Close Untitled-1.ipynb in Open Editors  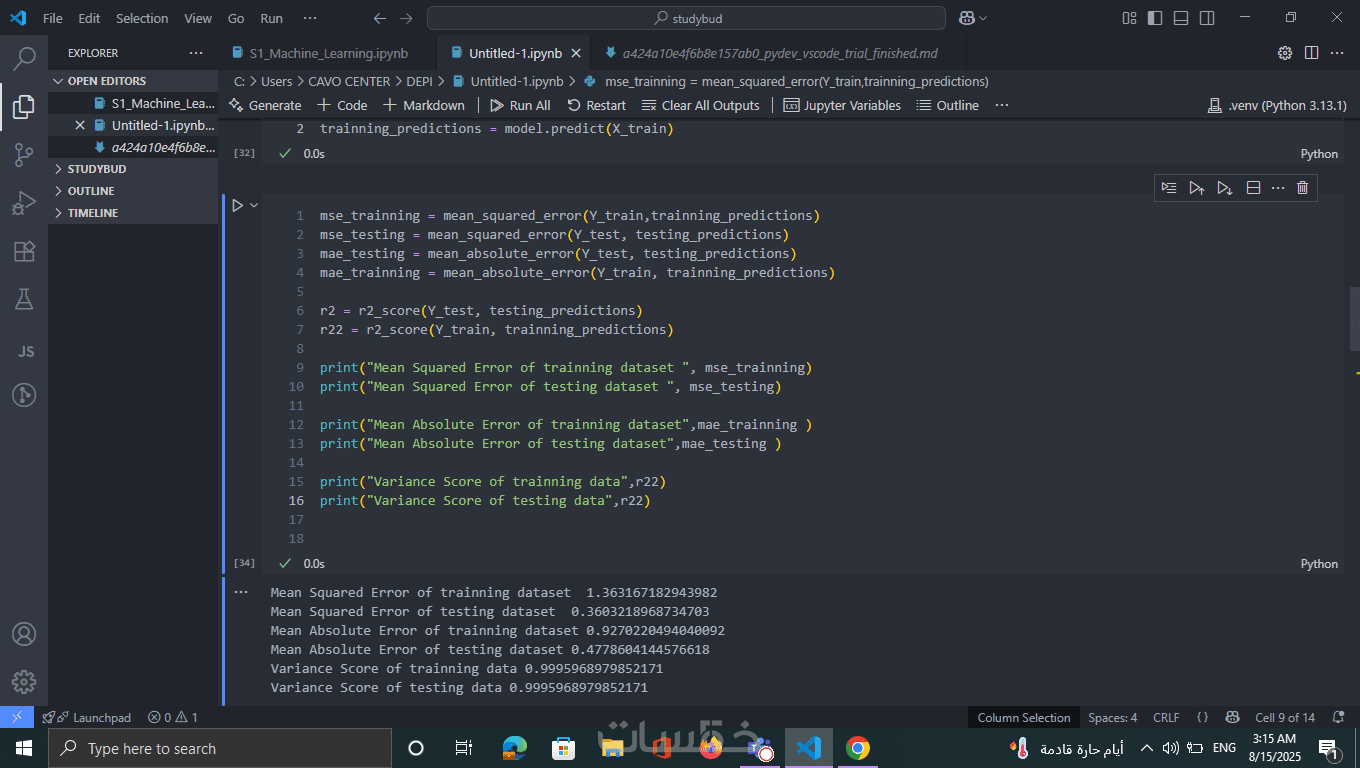pyautogui.click(x=80, y=125)
